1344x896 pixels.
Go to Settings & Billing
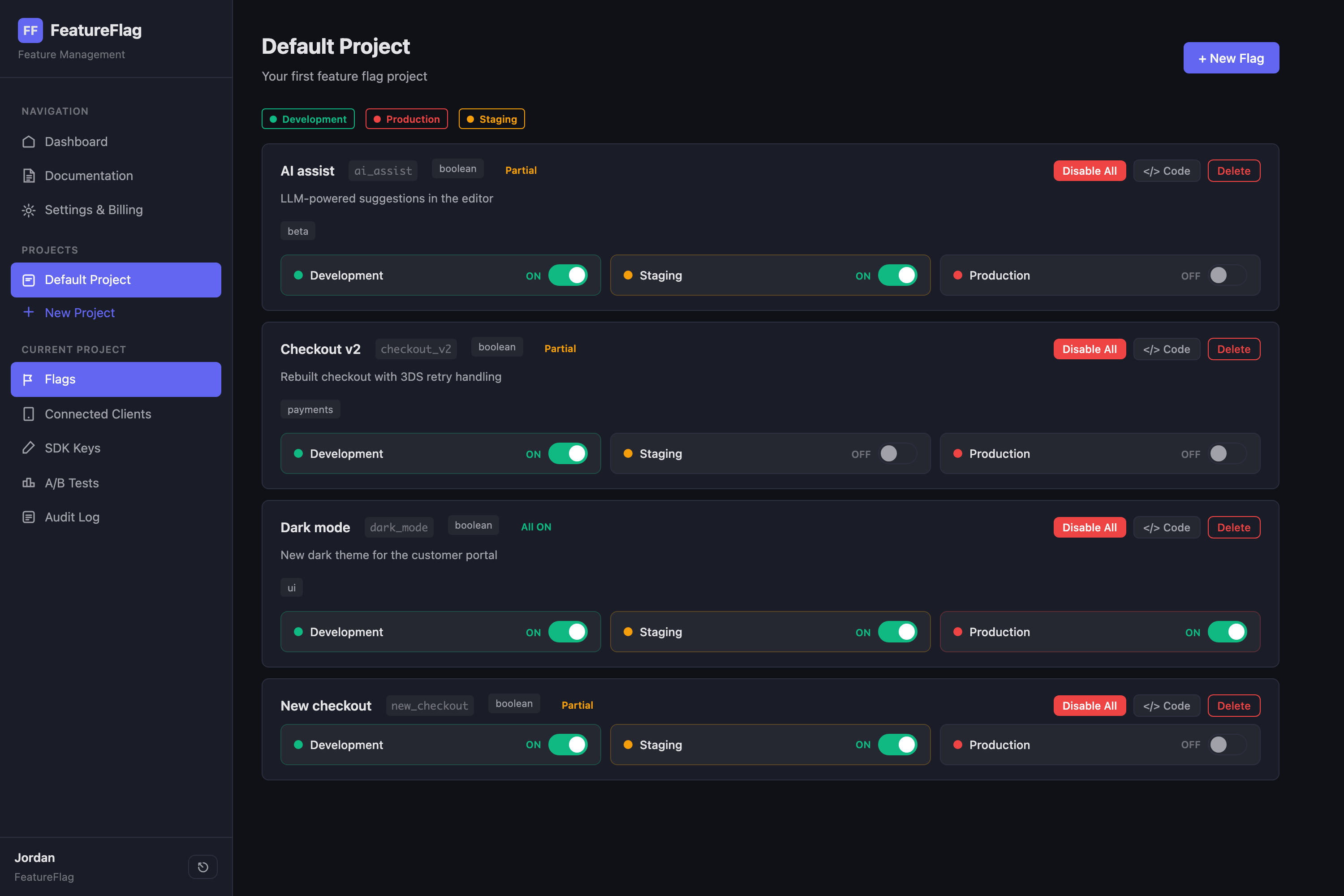[x=116, y=210]
